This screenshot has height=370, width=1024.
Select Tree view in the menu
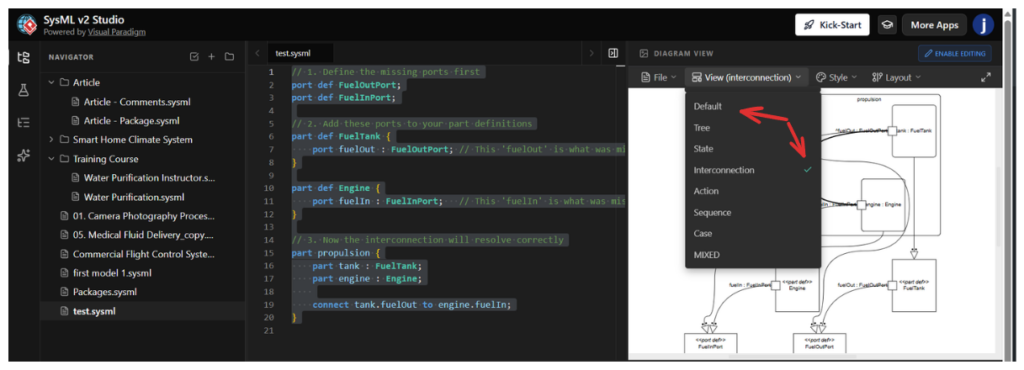tap(752, 128)
